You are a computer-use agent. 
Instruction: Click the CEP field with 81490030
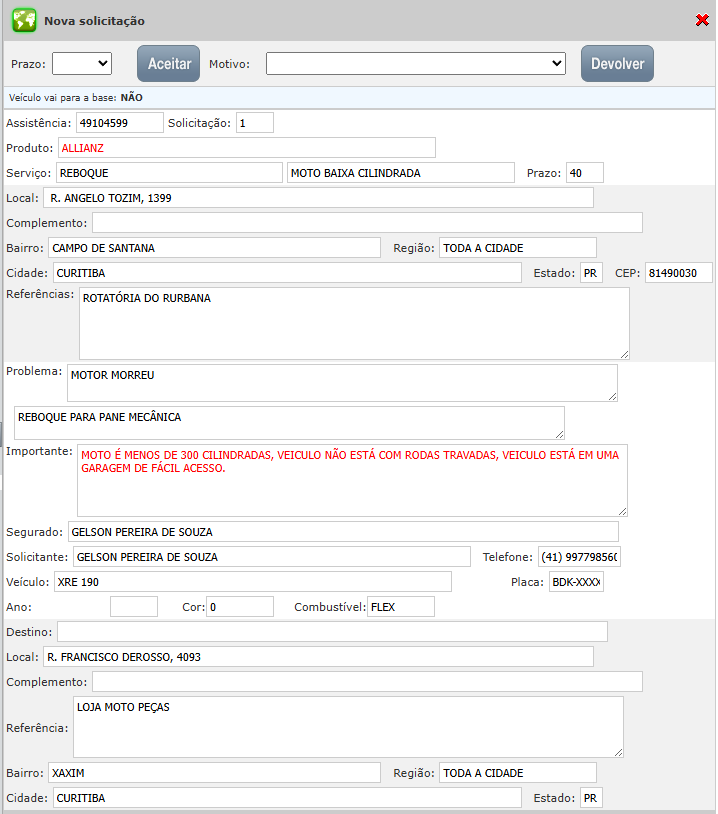point(678,273)
